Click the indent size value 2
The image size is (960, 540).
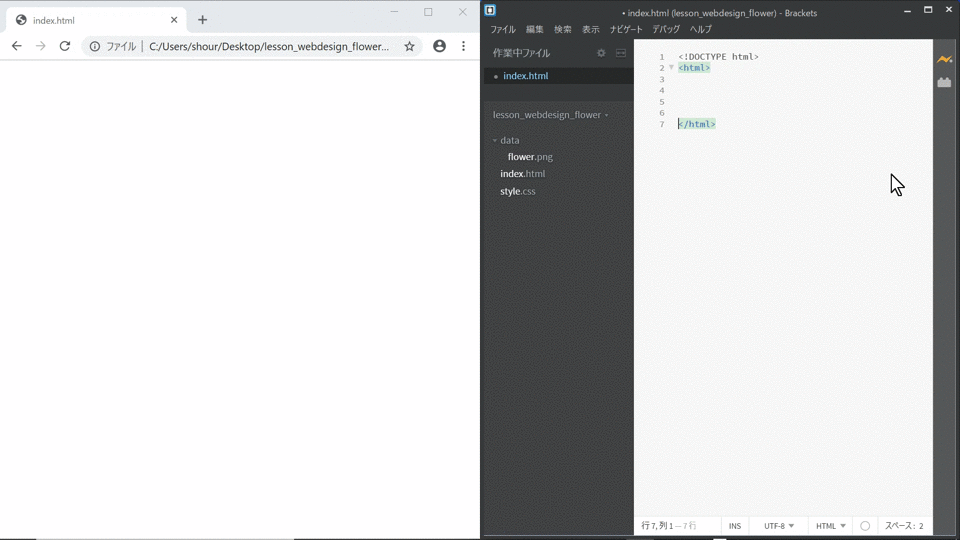921,526
